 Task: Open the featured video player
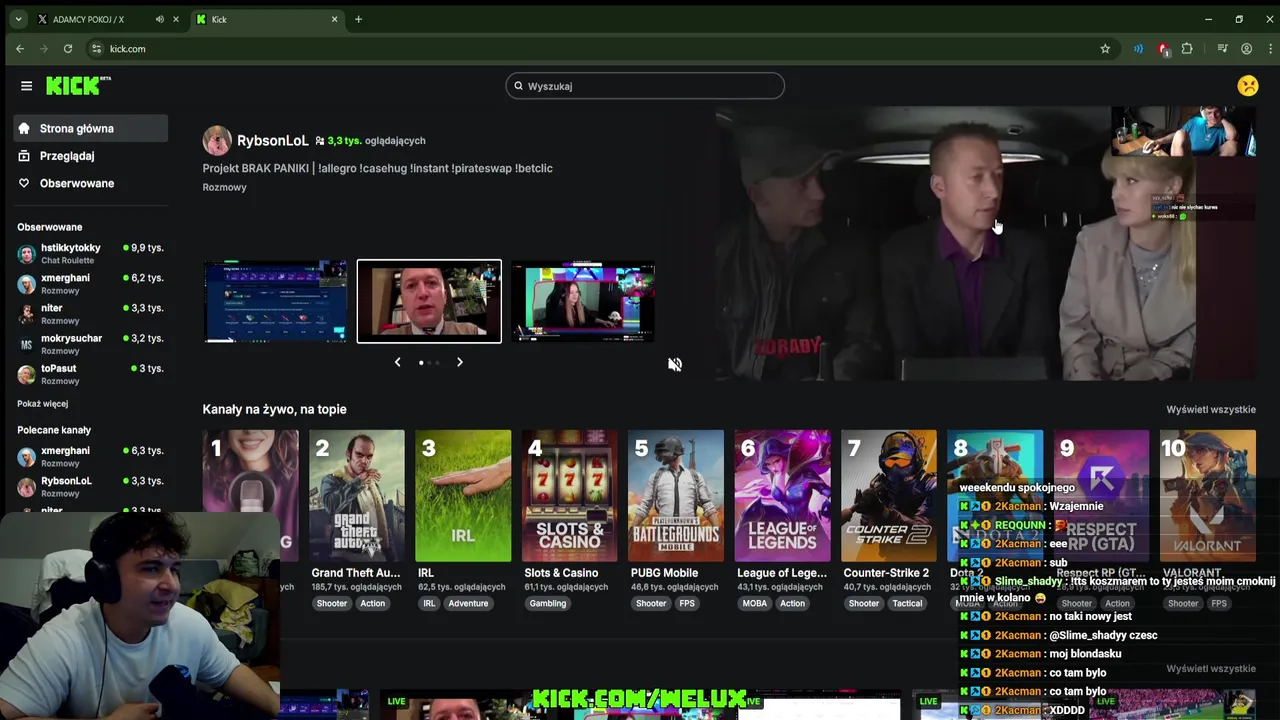pos(985,243)
